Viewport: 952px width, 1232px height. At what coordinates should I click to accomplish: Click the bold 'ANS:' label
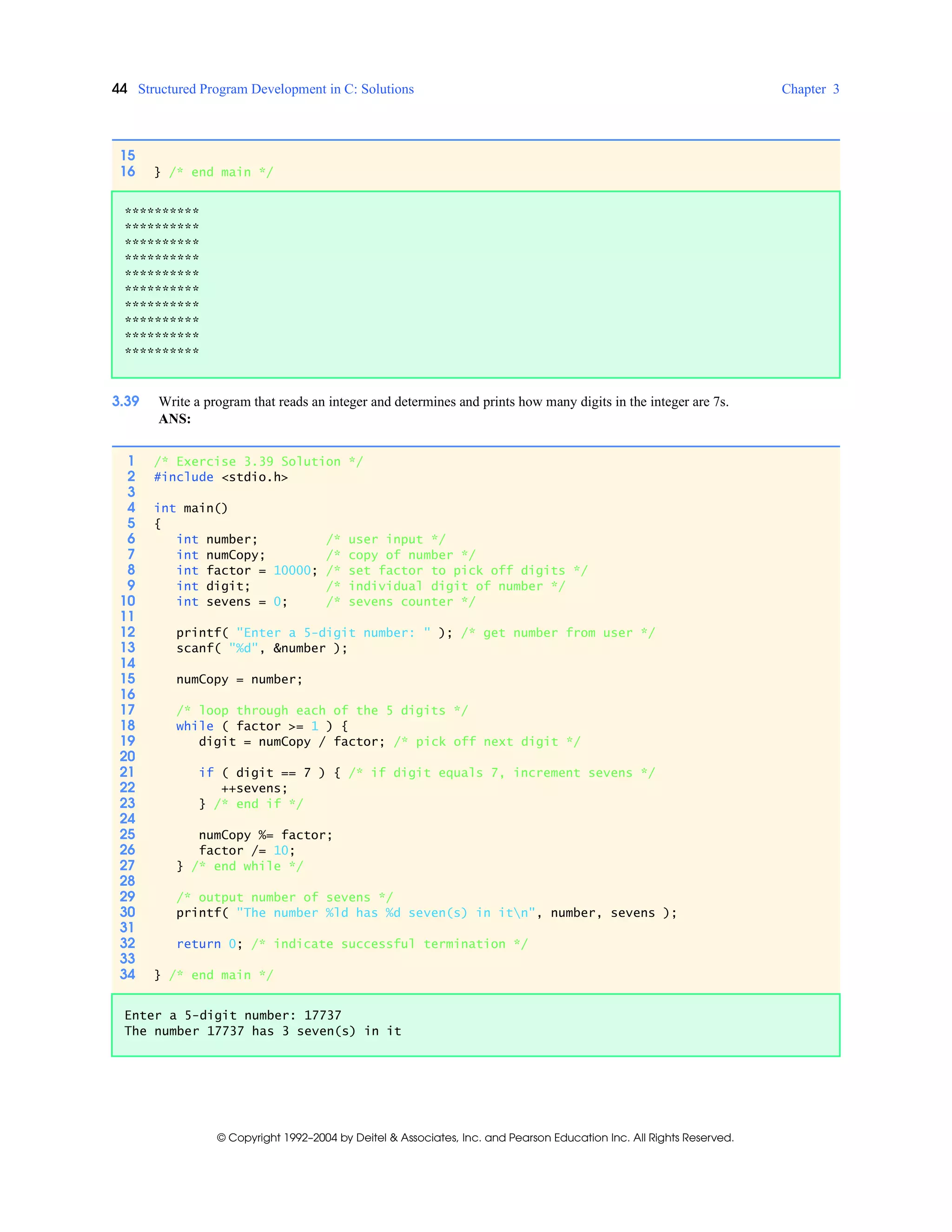[175, 418]
